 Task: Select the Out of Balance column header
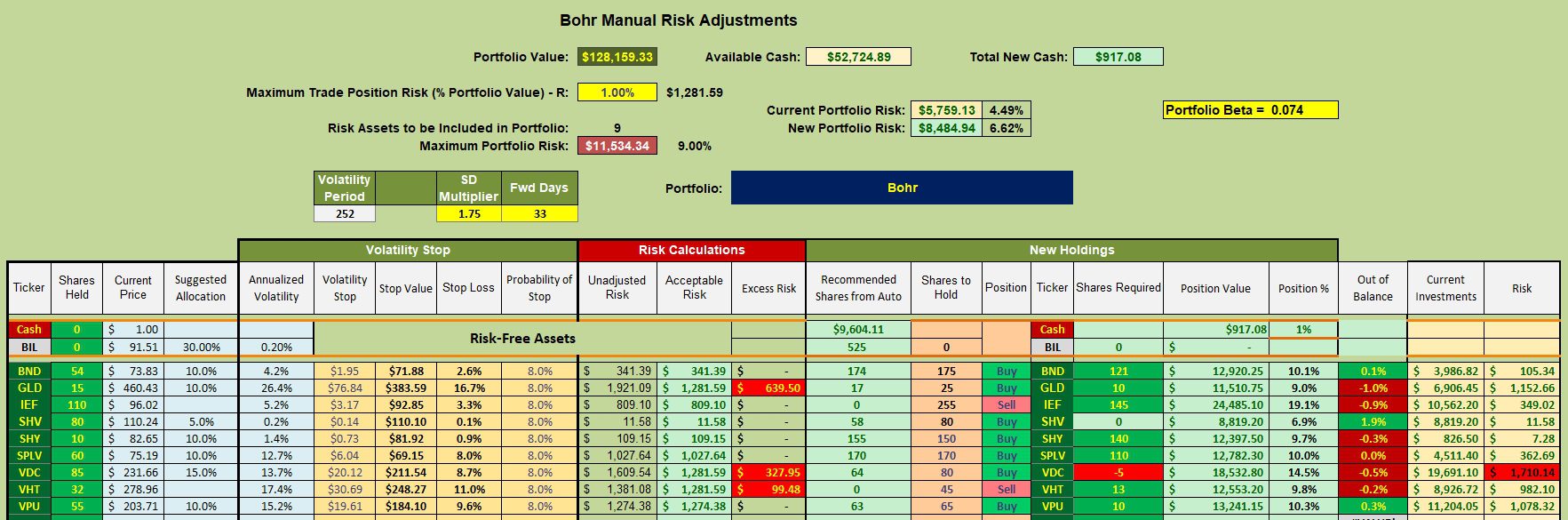1373,288
